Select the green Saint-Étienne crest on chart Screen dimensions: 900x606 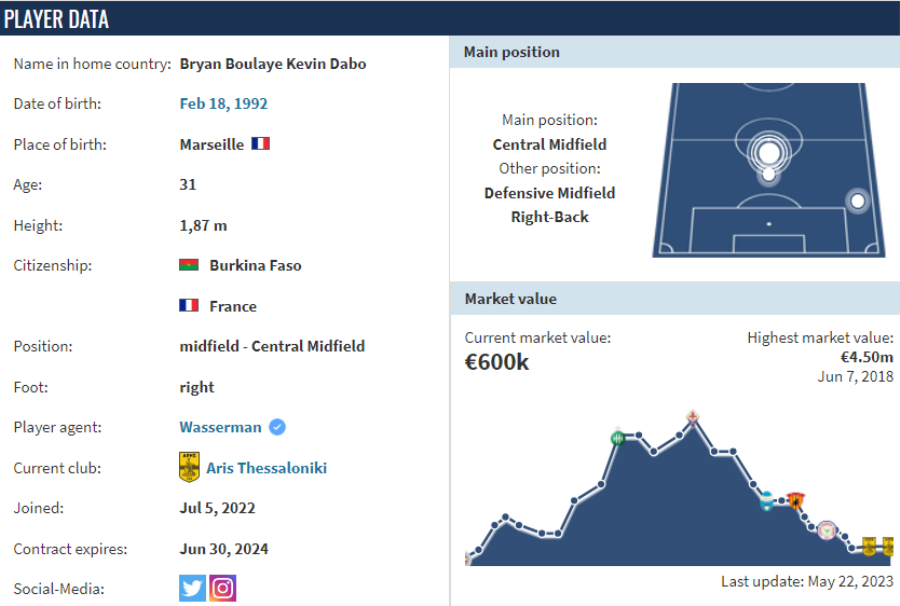click(618, 437)
